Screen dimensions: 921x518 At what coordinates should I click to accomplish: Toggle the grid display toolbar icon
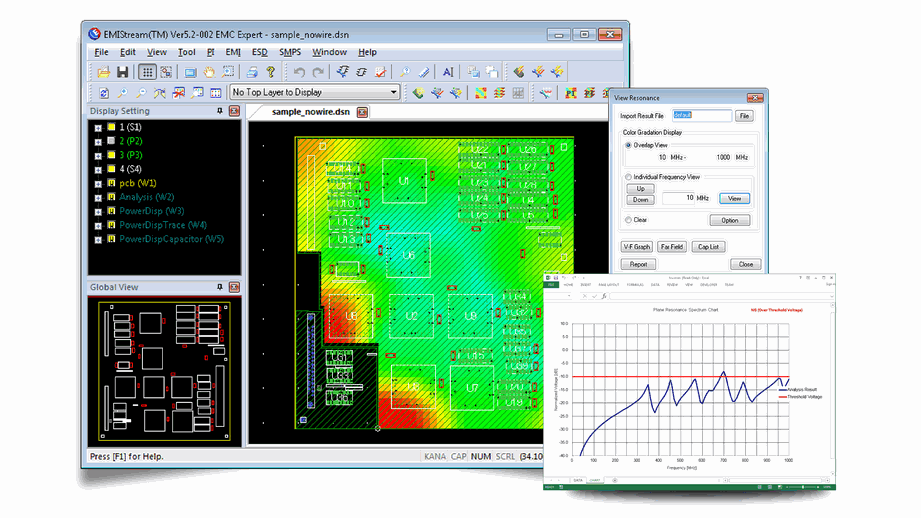point(147,72)
